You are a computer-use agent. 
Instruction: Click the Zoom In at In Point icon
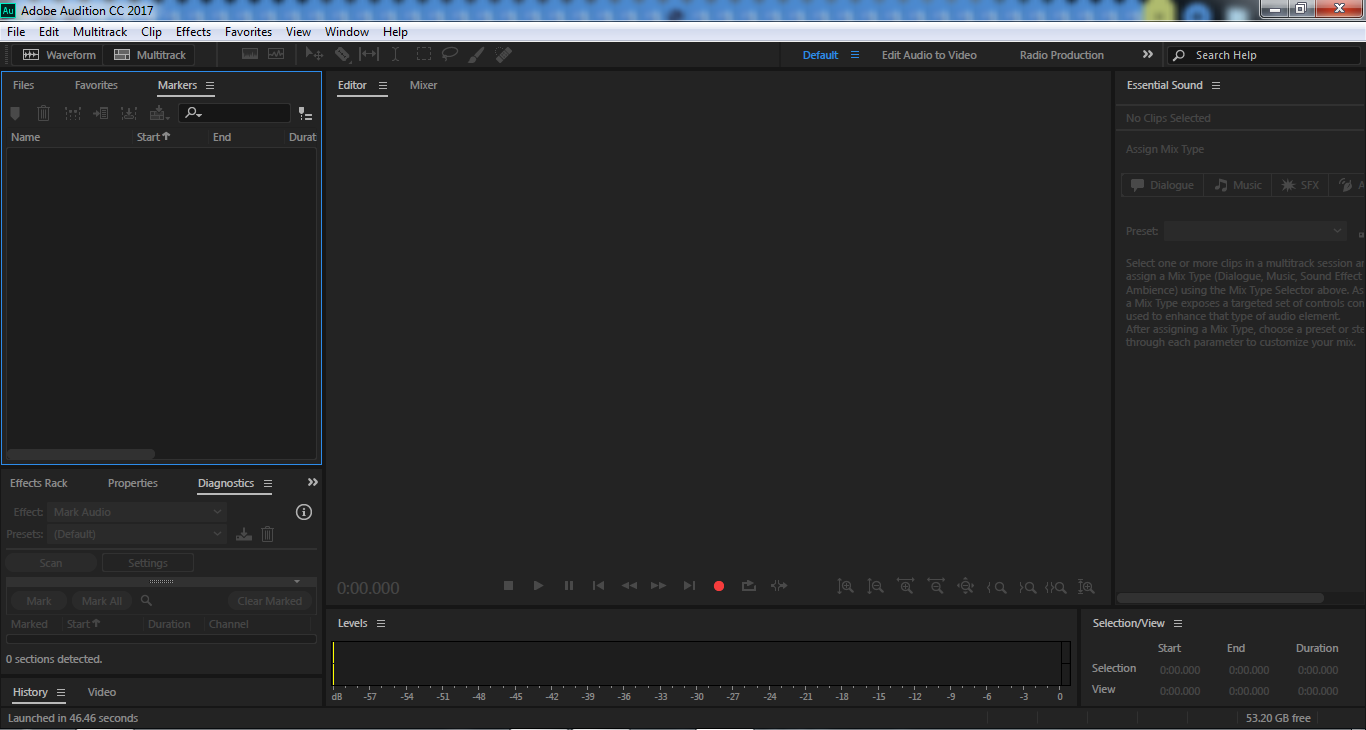[997, 587]
